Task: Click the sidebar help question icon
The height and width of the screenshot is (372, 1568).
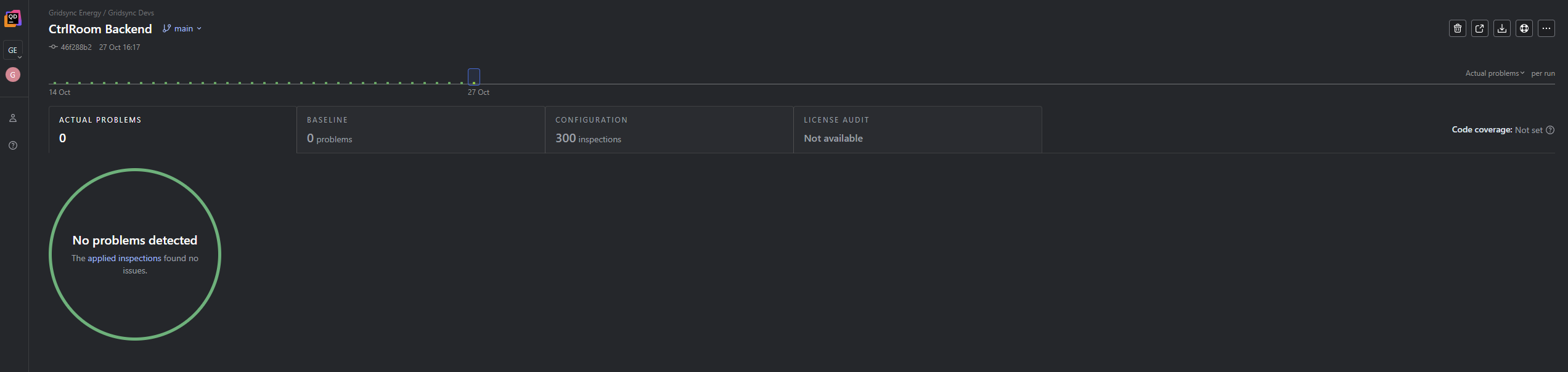Action: coord(13,145)
